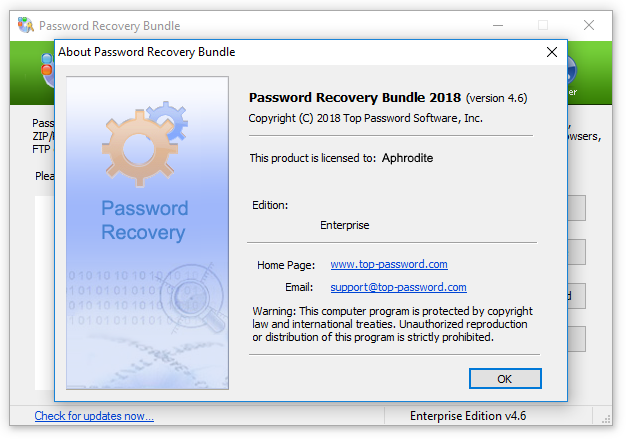Click the licensed user name Aphrodite
Viewport: 628px width, 441px height.
pos(408,158)
